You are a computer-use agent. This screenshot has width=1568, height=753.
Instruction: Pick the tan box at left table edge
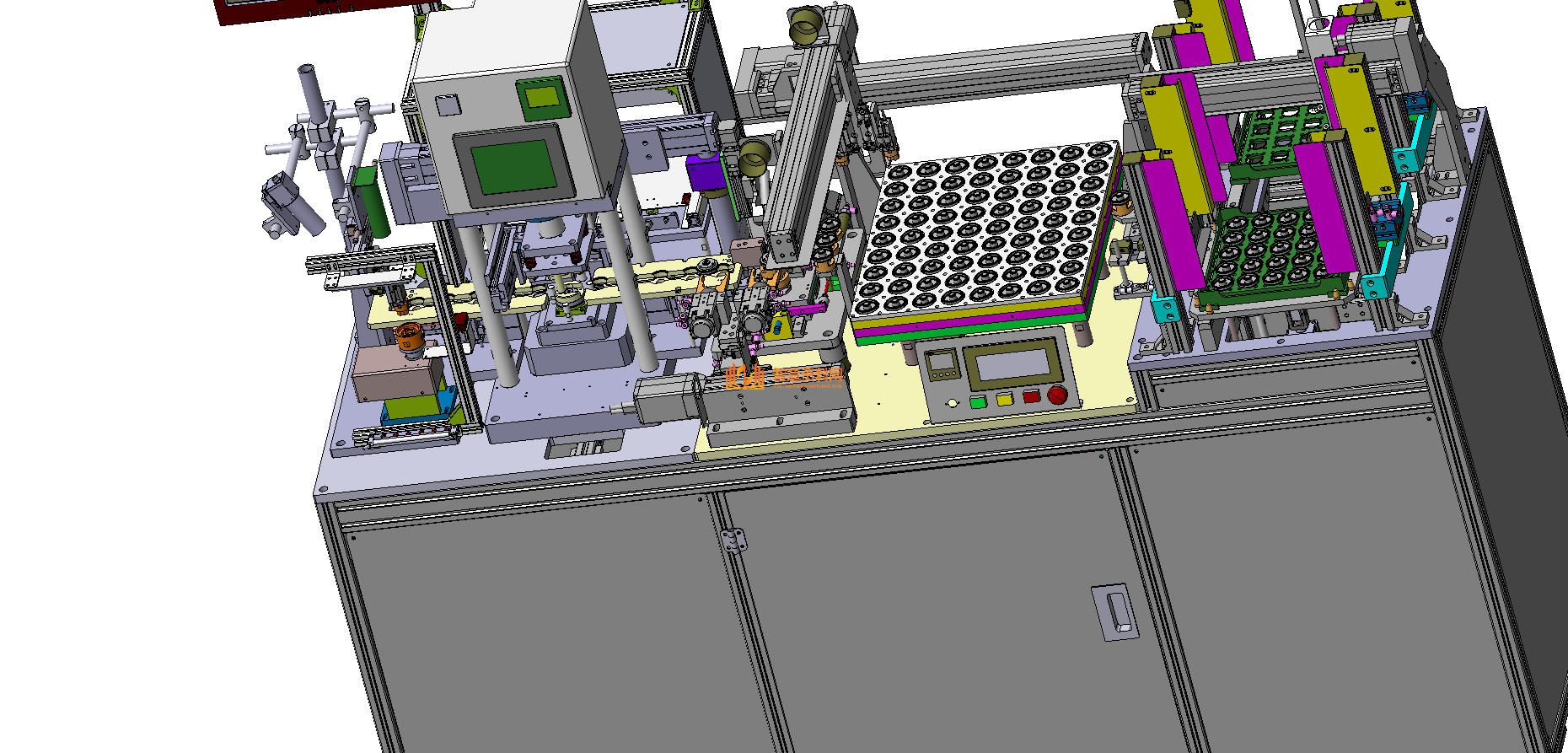coord(396,374)
